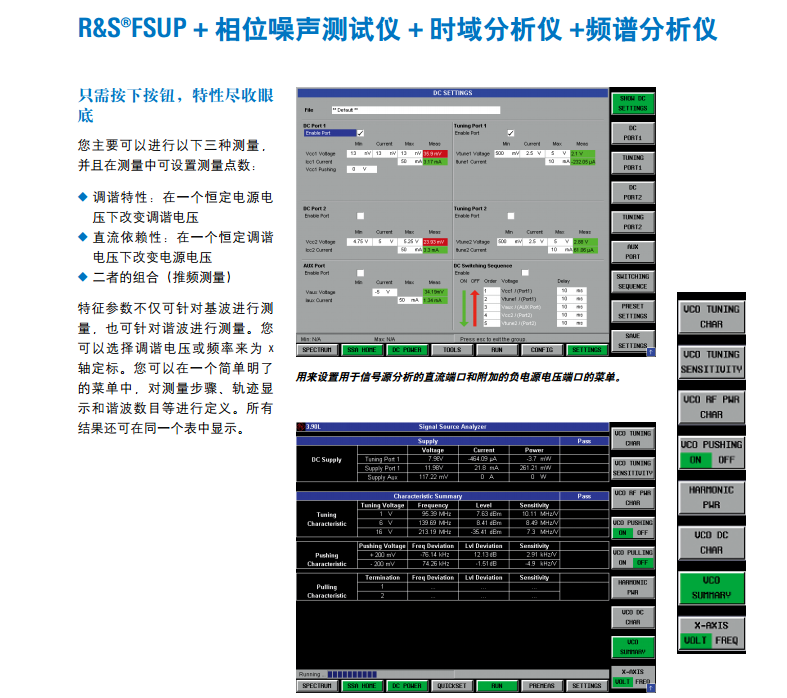Viewport: 787px width, 698px height.
Task: Edit the Vcc1 Pushing value field
Action: click(x=361, y=170)
